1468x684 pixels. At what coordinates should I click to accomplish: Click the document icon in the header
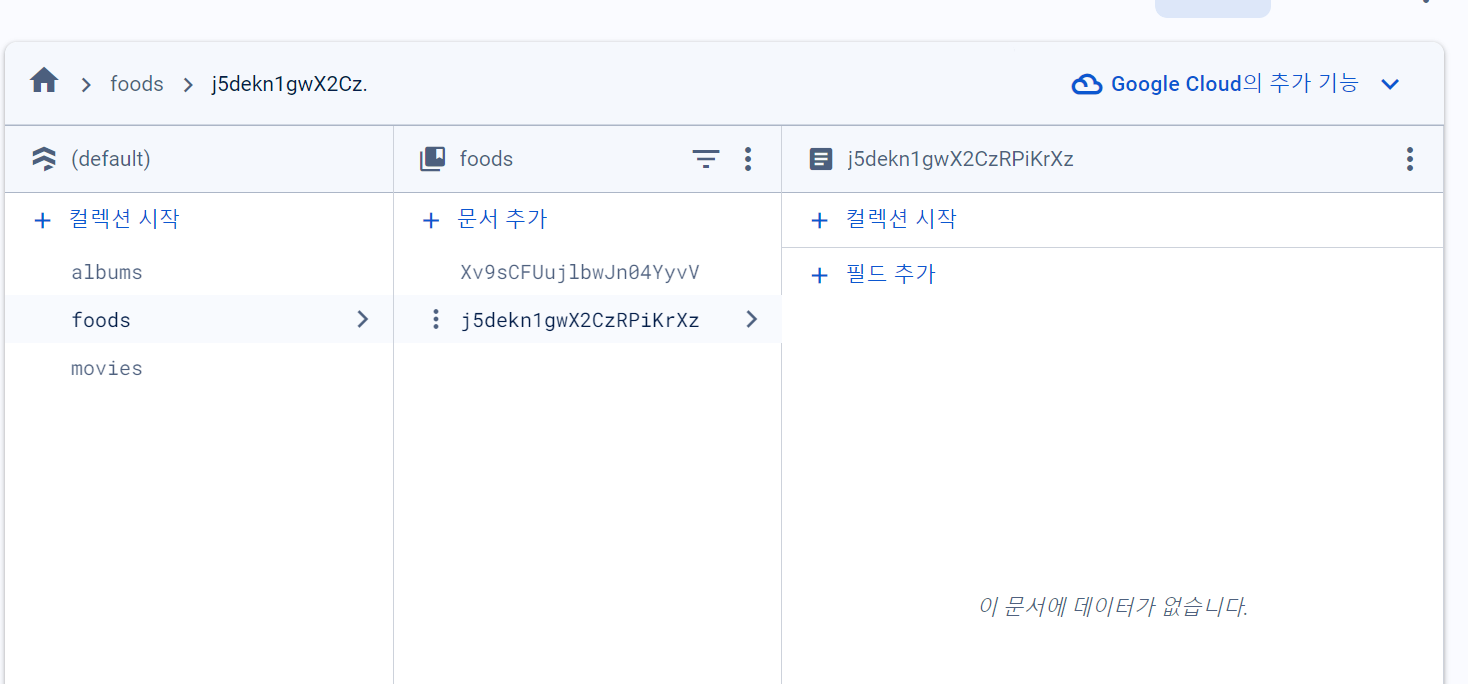(x=820, y=159)
